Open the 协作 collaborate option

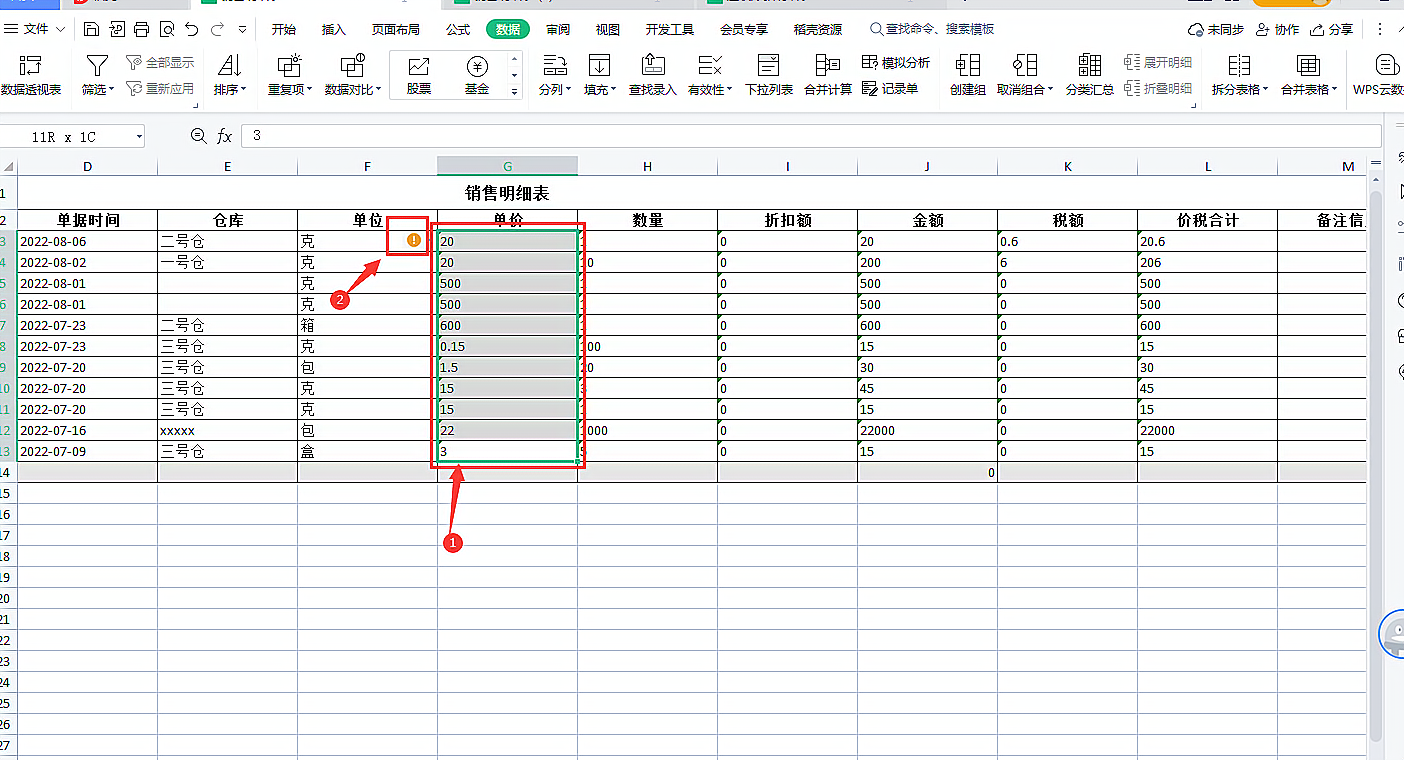[1278, 30]
